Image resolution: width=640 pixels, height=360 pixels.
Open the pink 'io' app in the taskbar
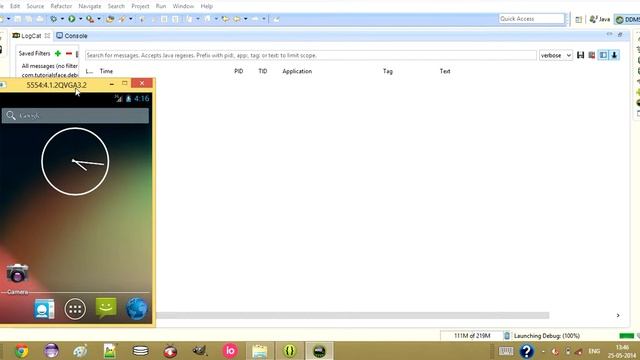230,351
